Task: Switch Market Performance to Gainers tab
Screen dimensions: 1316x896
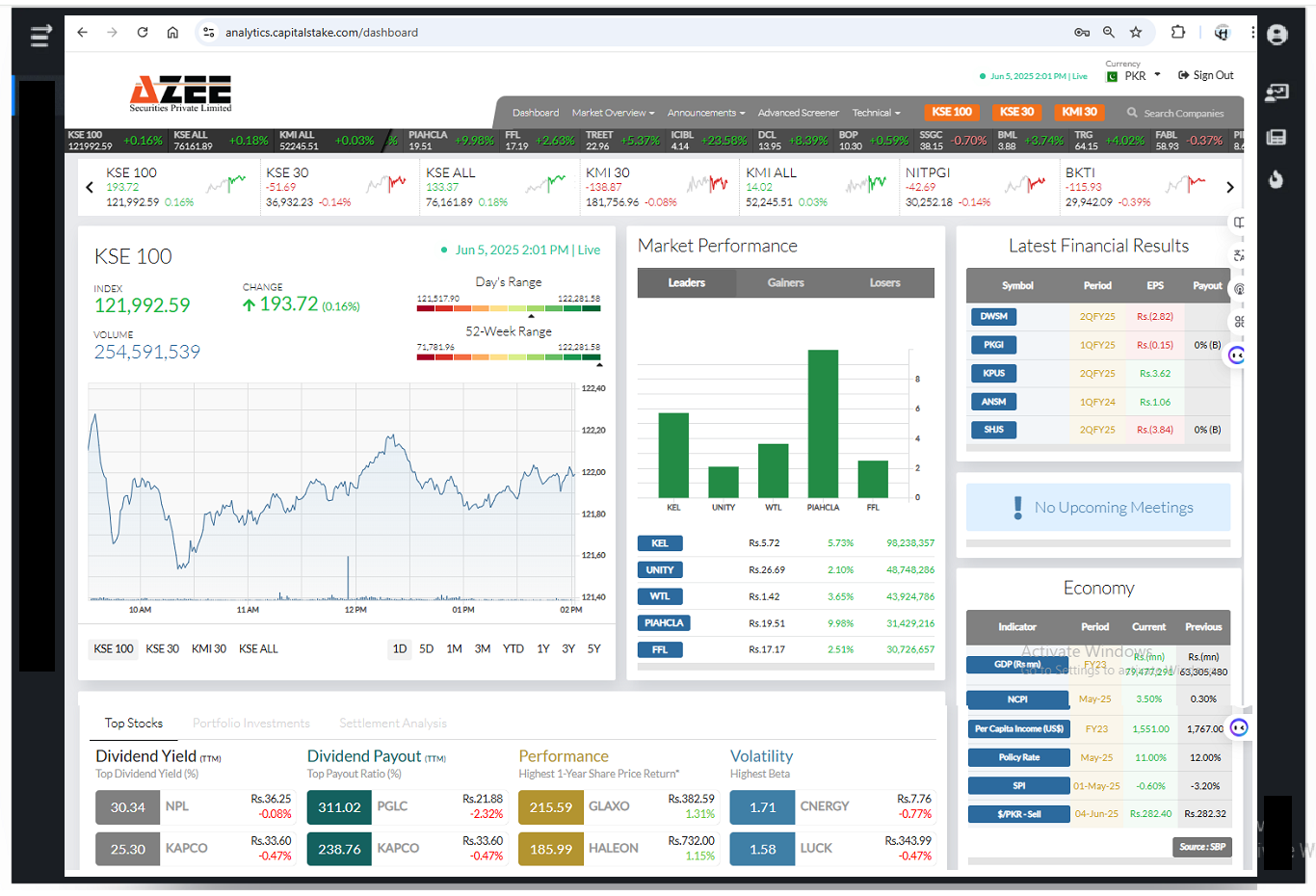Action: point(786,283)
